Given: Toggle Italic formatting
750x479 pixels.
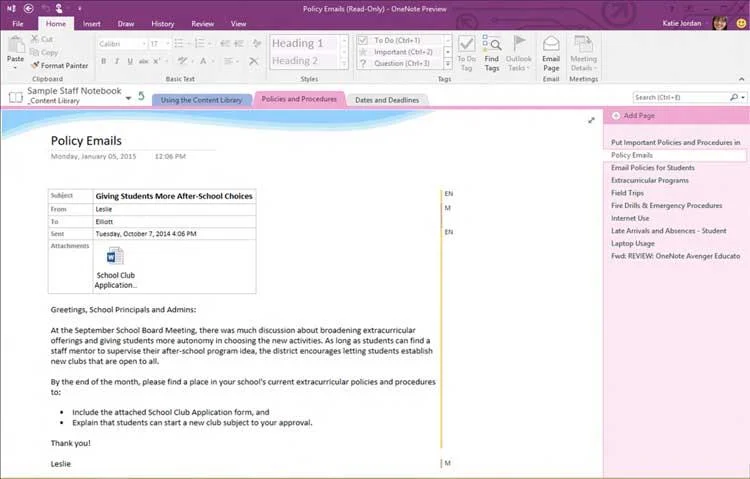Looking at the screenshot, I should click(117, 61).
